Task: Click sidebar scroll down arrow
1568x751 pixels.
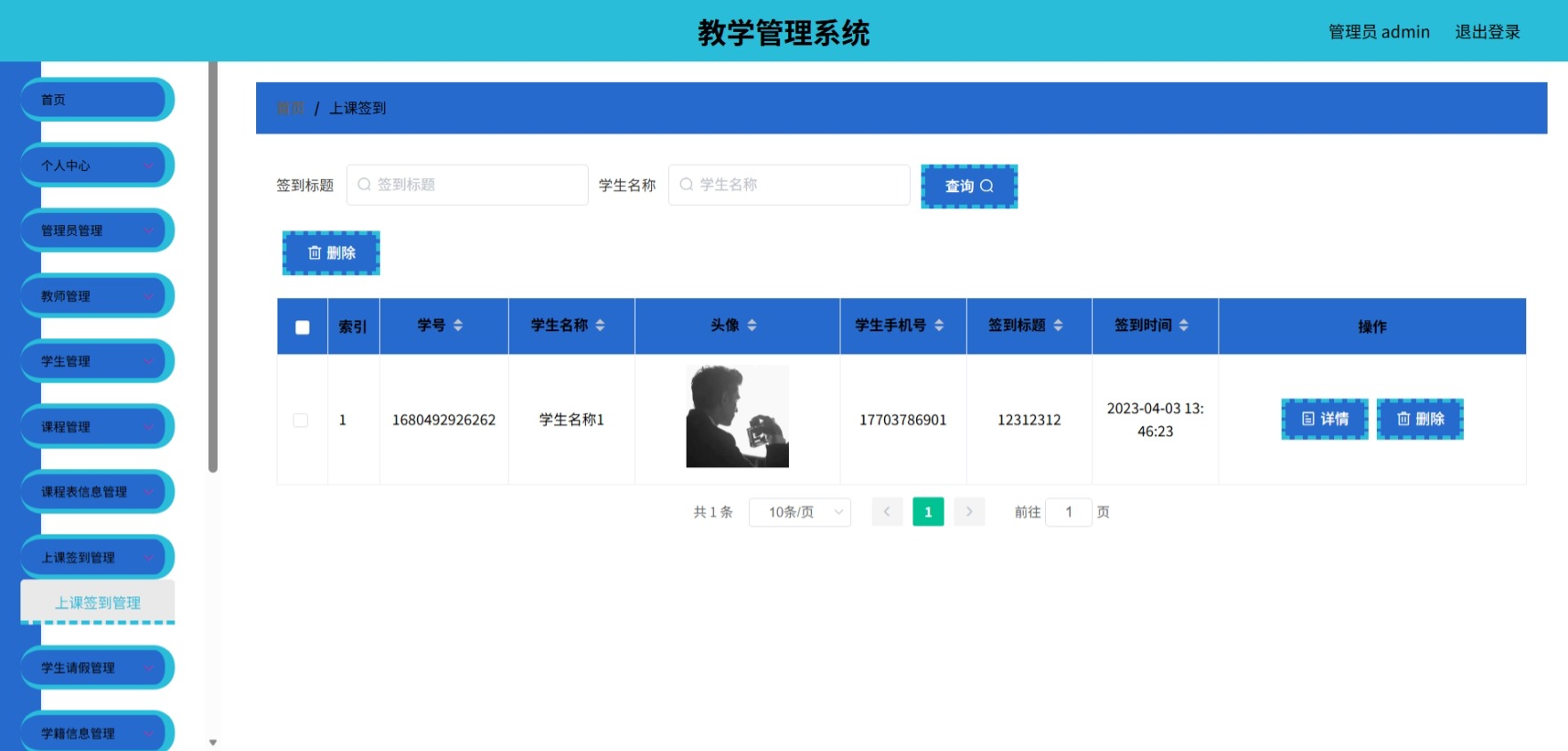Action: pyautogui.click(x=213, y=742)
